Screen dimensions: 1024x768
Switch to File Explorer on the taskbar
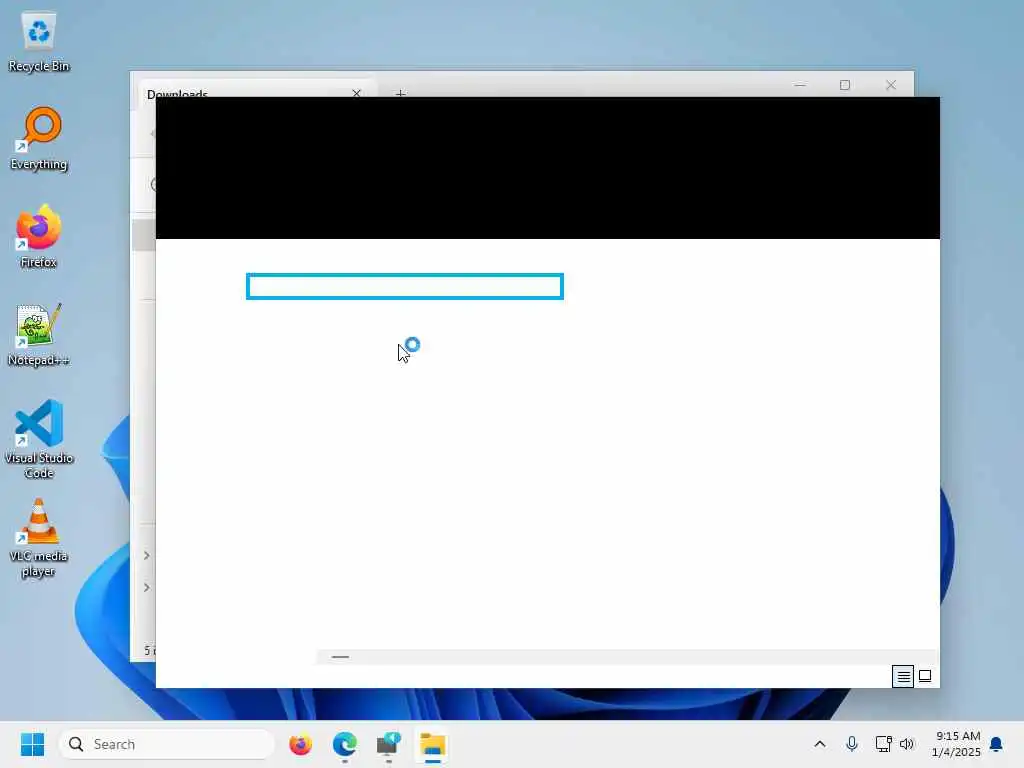click(x=432, y=744)
